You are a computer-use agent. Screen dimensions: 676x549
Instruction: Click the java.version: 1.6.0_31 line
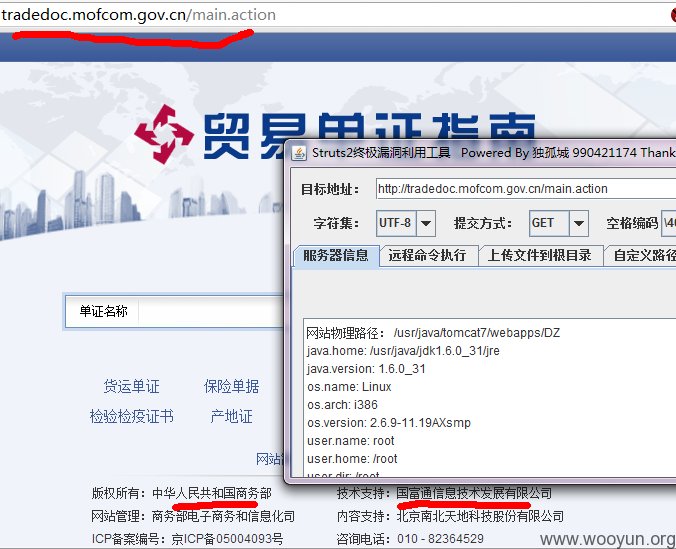pos(366,369)
